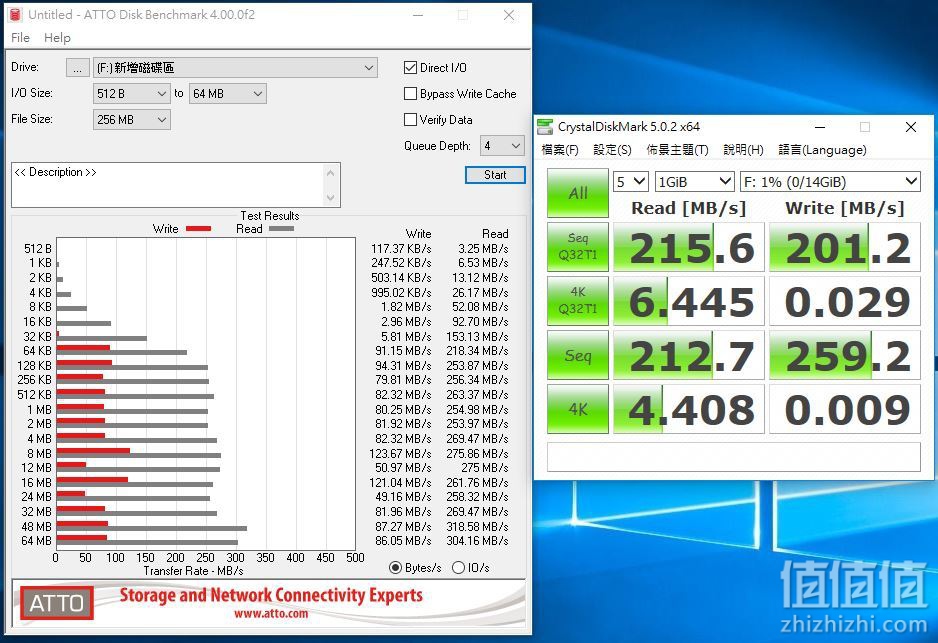938x643 pixels.
Task: Open the test count 5 dropdown
Action: tap(631, 181)
